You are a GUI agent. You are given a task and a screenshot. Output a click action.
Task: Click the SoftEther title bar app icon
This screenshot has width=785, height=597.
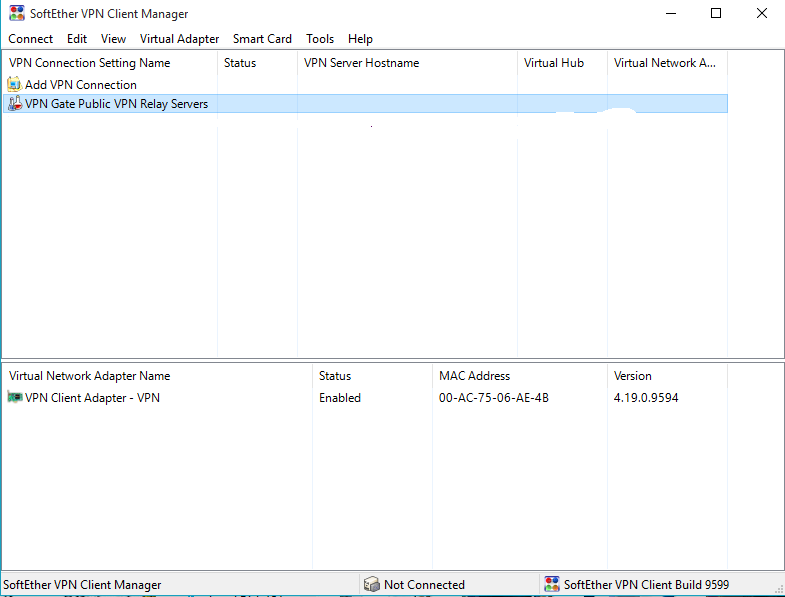(x=17, y=13)
